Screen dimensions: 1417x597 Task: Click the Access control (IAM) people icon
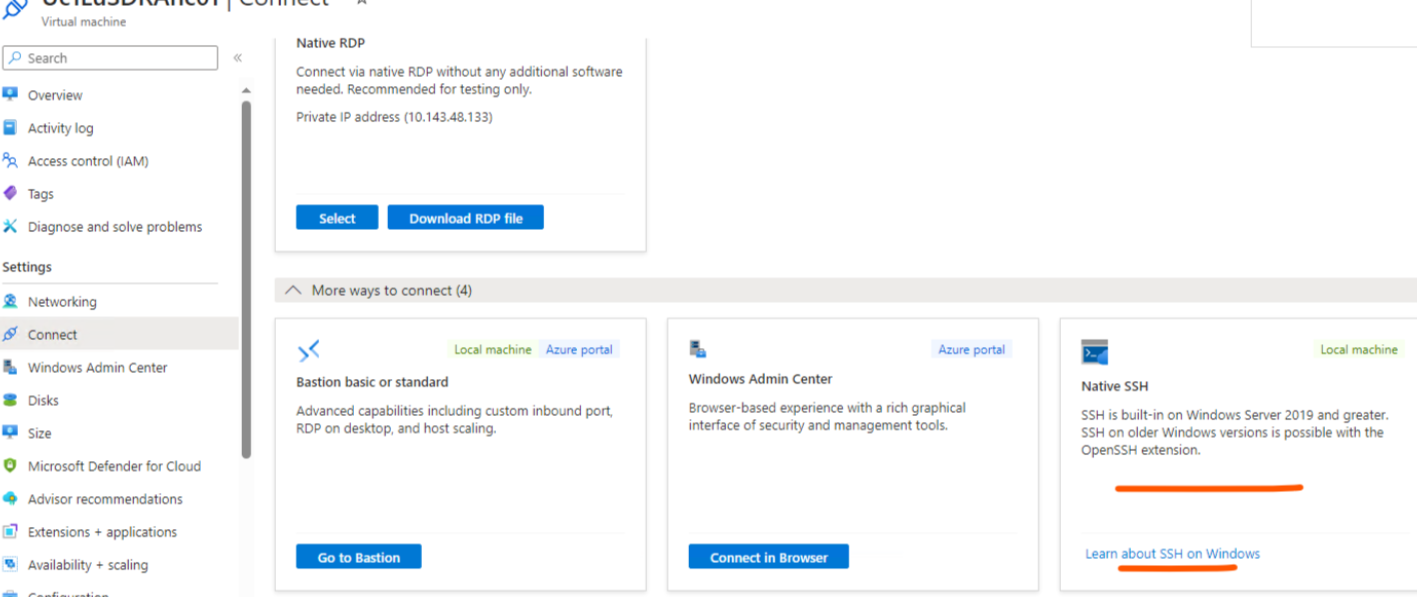[10, 160]
